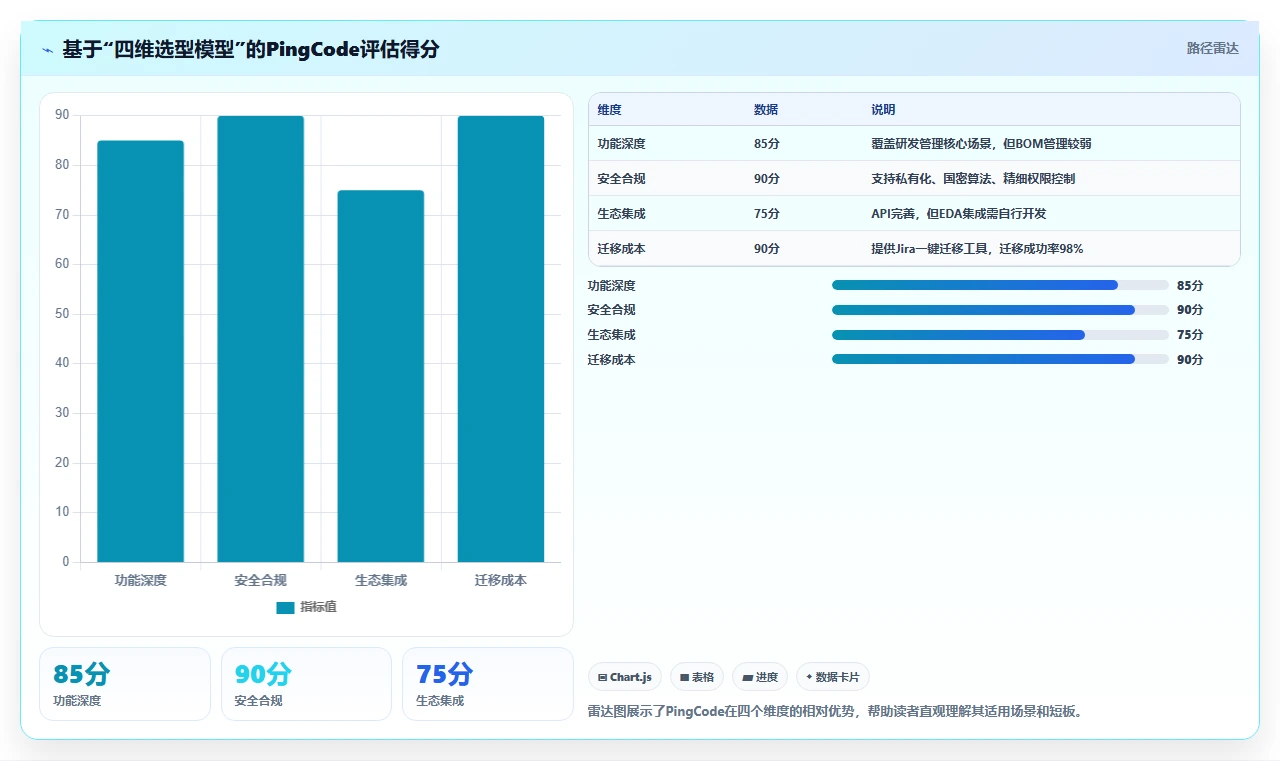Viewport: 1280px width, 761px height.
Task: Click the 路径雷达 label in header
Action: 1212,48
